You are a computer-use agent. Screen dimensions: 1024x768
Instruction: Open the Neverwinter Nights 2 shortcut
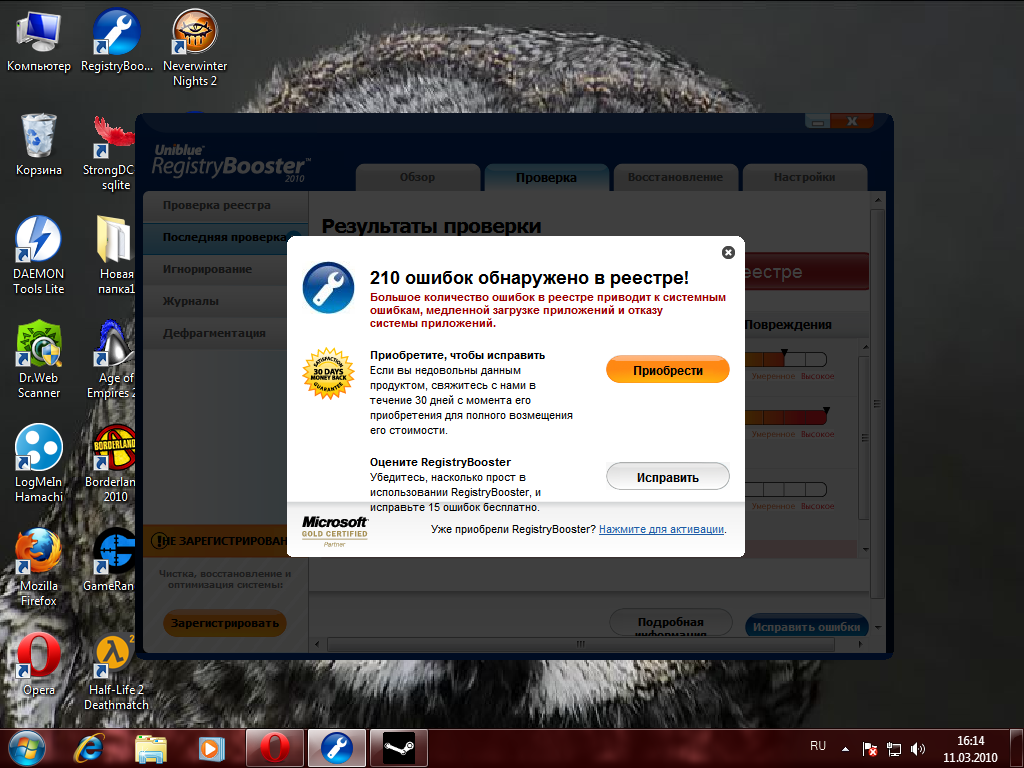(195, 48)
